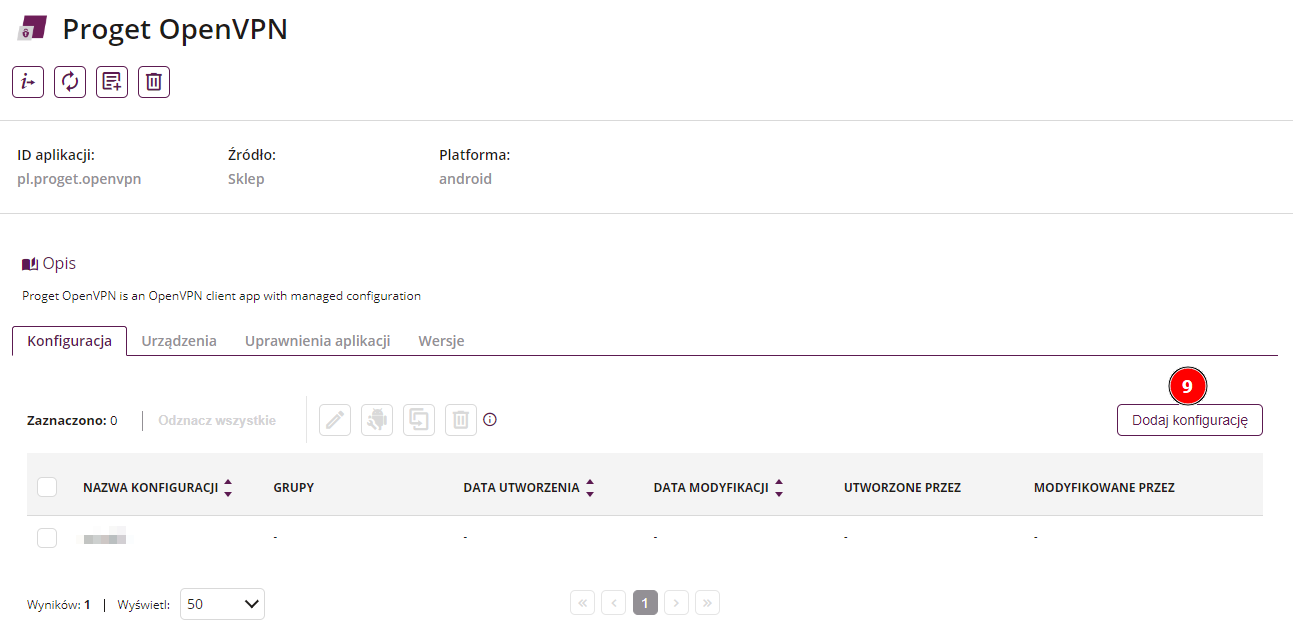Click the Zaznaczono: 0 counter
Viewport: 1293px width, 624px height.
72,420
